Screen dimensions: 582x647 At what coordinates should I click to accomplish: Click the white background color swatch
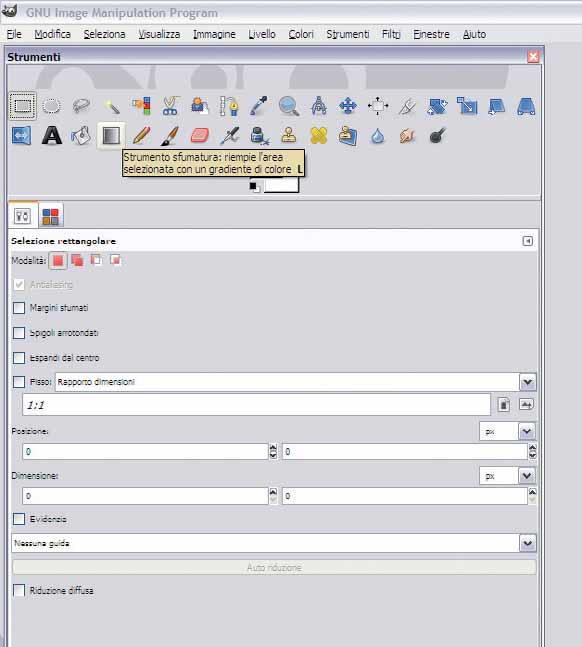tap(281, 185)
